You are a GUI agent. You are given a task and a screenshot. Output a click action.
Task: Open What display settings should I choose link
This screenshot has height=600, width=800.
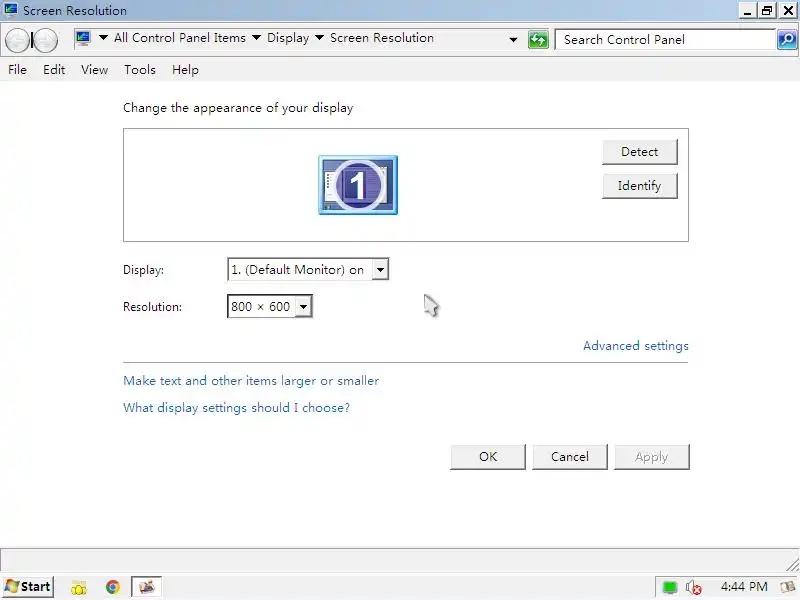[x=236, y=408]
